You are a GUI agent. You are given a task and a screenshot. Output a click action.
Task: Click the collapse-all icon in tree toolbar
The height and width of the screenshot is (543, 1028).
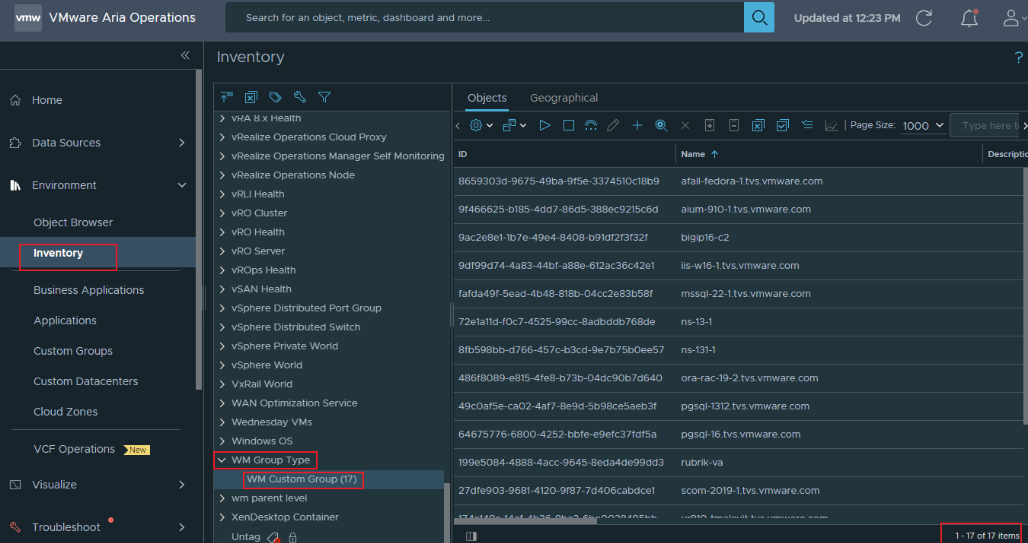click(x=227, y=97)
